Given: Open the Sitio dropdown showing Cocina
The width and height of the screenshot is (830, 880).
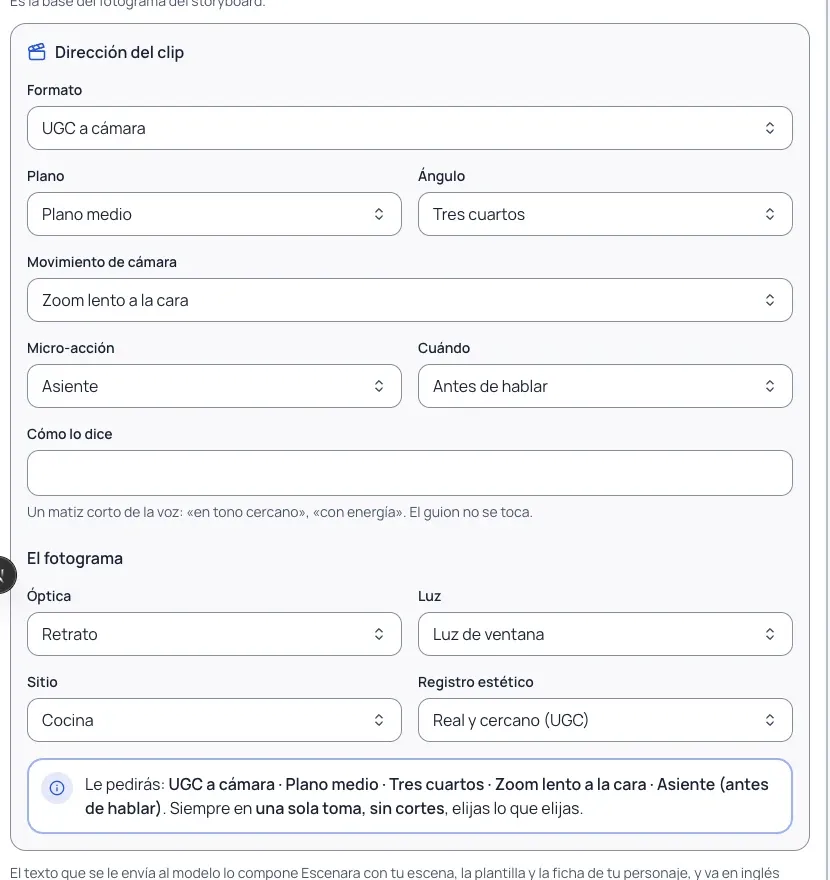Looking at the screenshot, I should pos(214,720).
